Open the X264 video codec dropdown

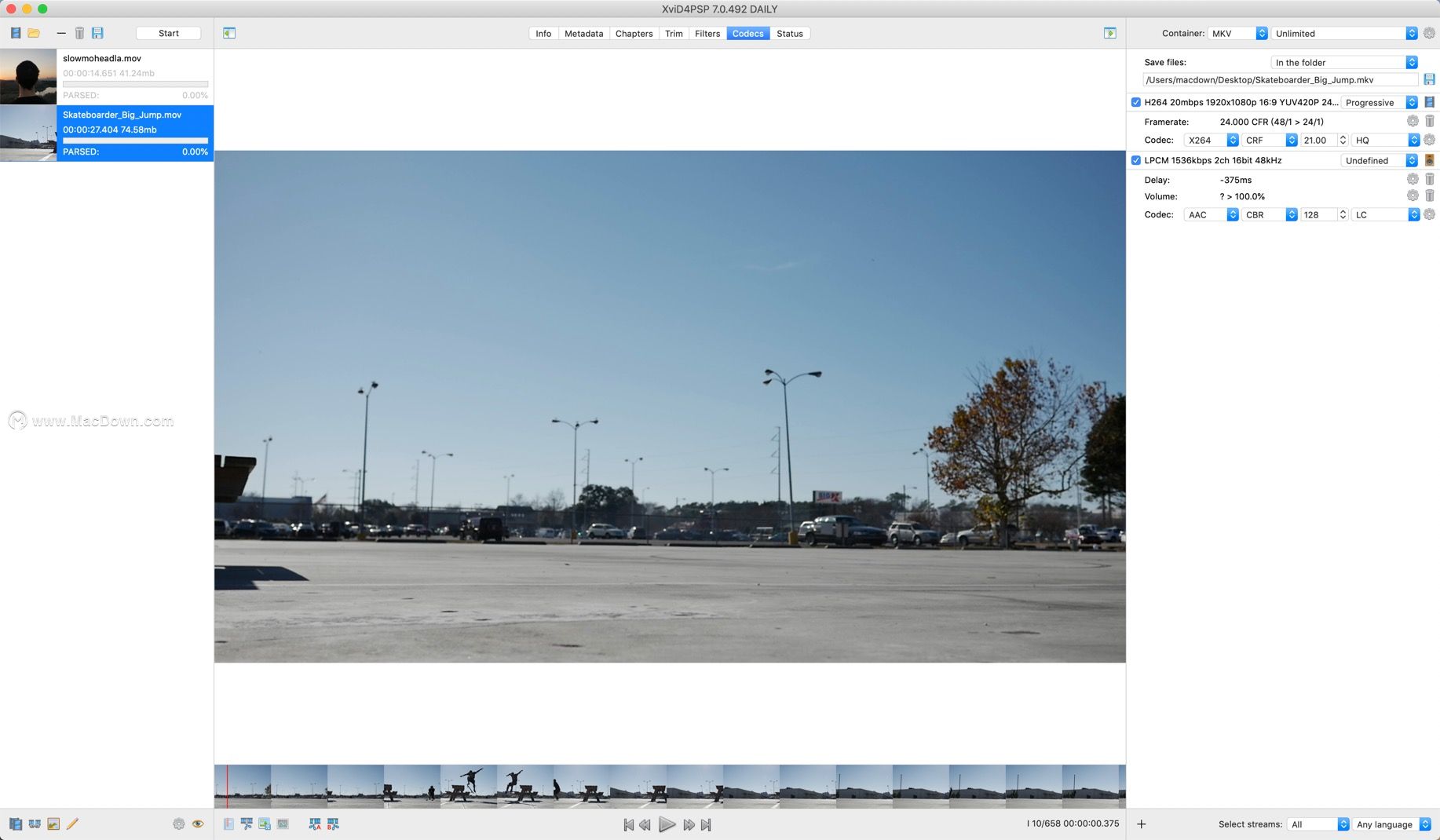(1212, 140)
